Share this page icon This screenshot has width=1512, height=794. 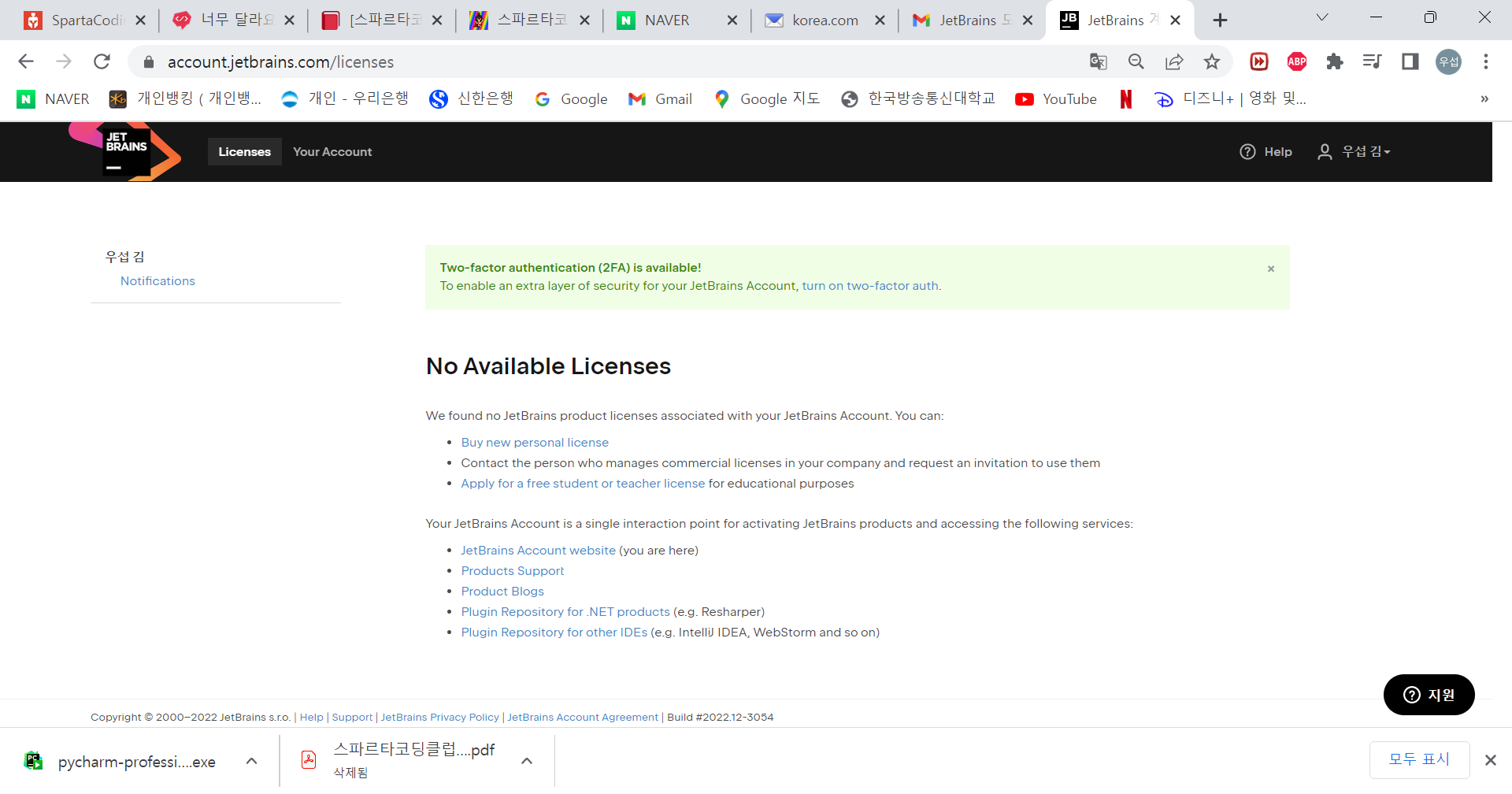(1174, 61)
